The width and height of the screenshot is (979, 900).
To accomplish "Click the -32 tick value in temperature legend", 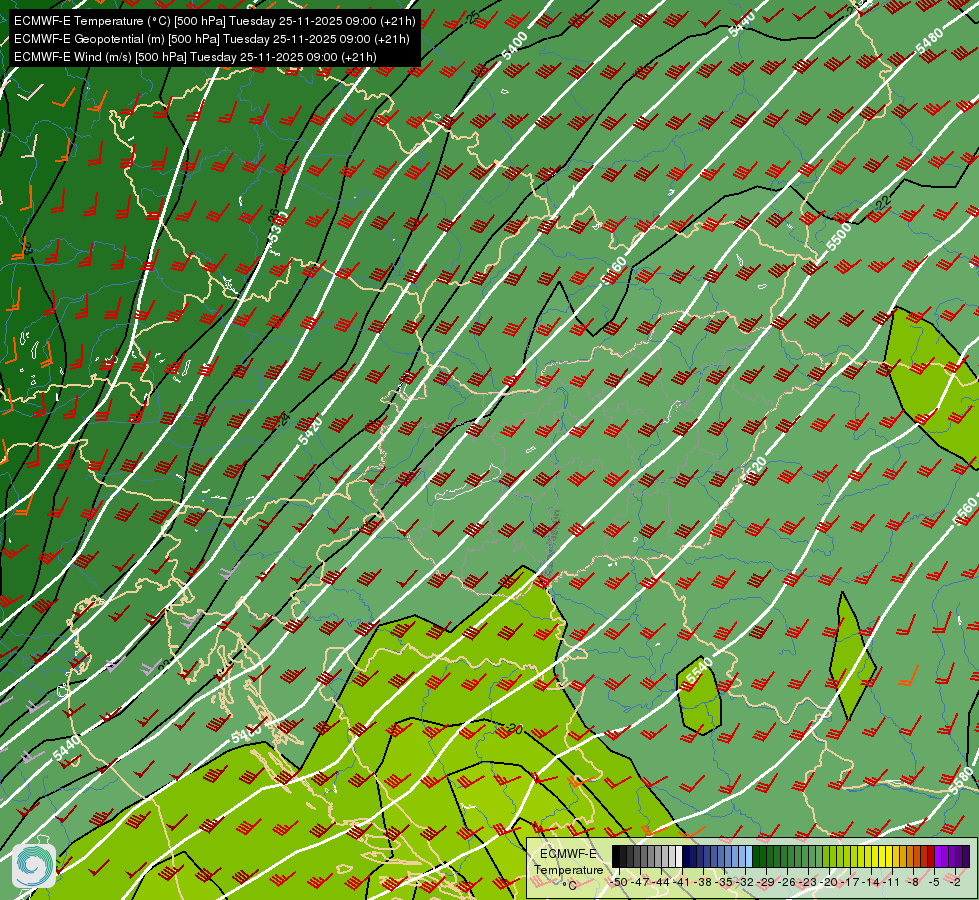I will click(x=745, y=882).
